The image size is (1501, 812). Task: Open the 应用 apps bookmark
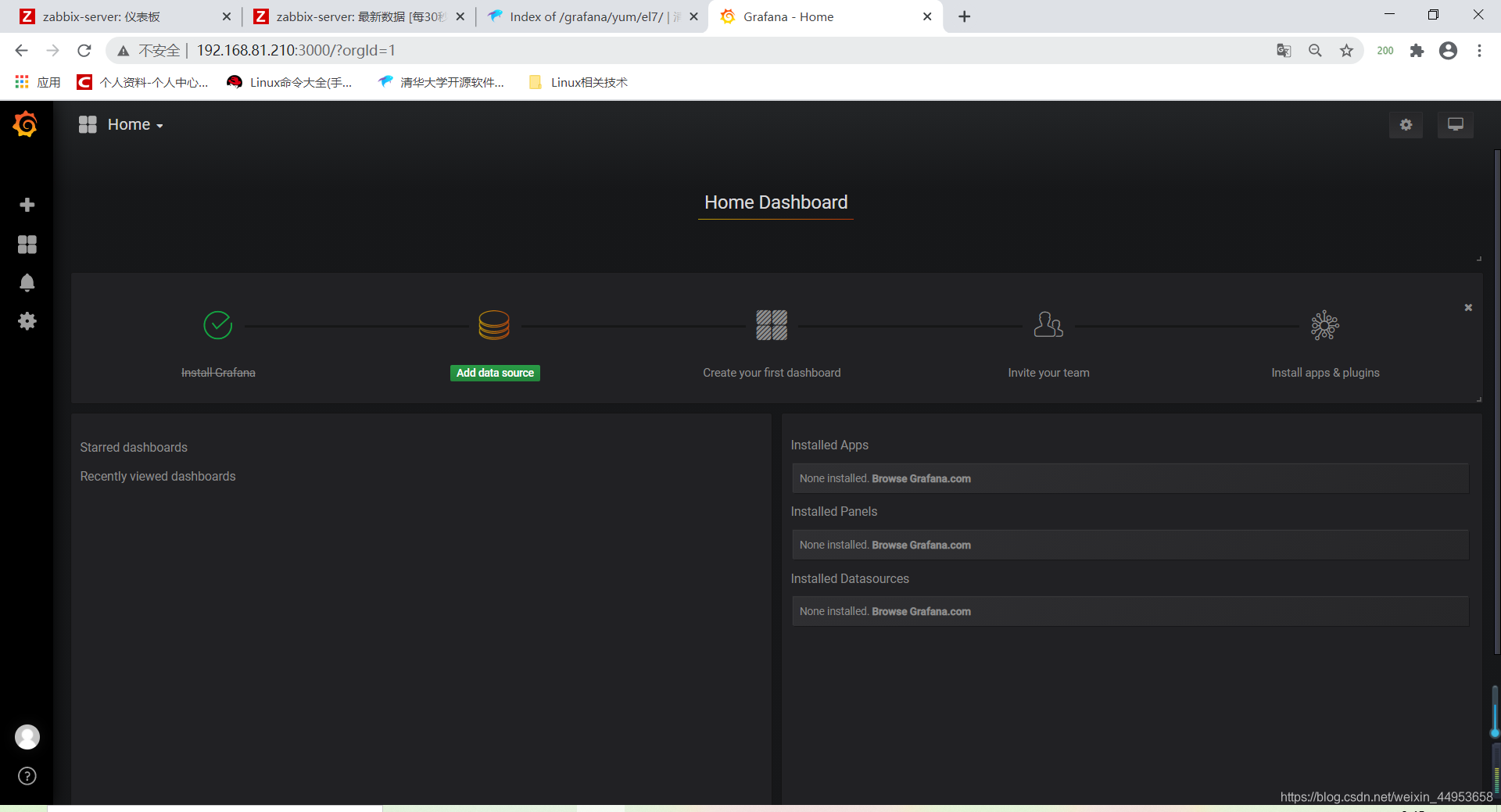[x=38, y=82]
